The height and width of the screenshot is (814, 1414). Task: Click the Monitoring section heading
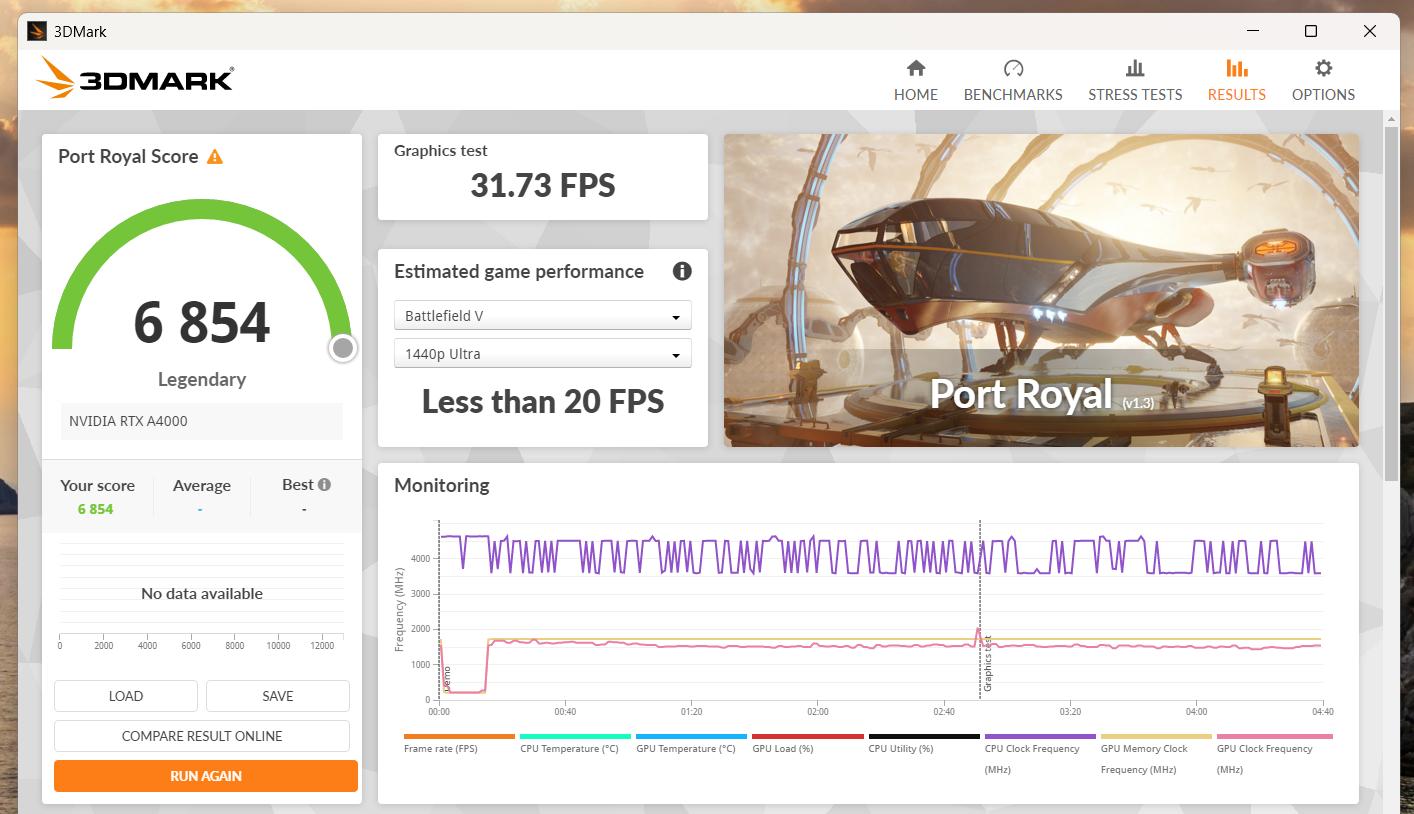tap(442, 485)
